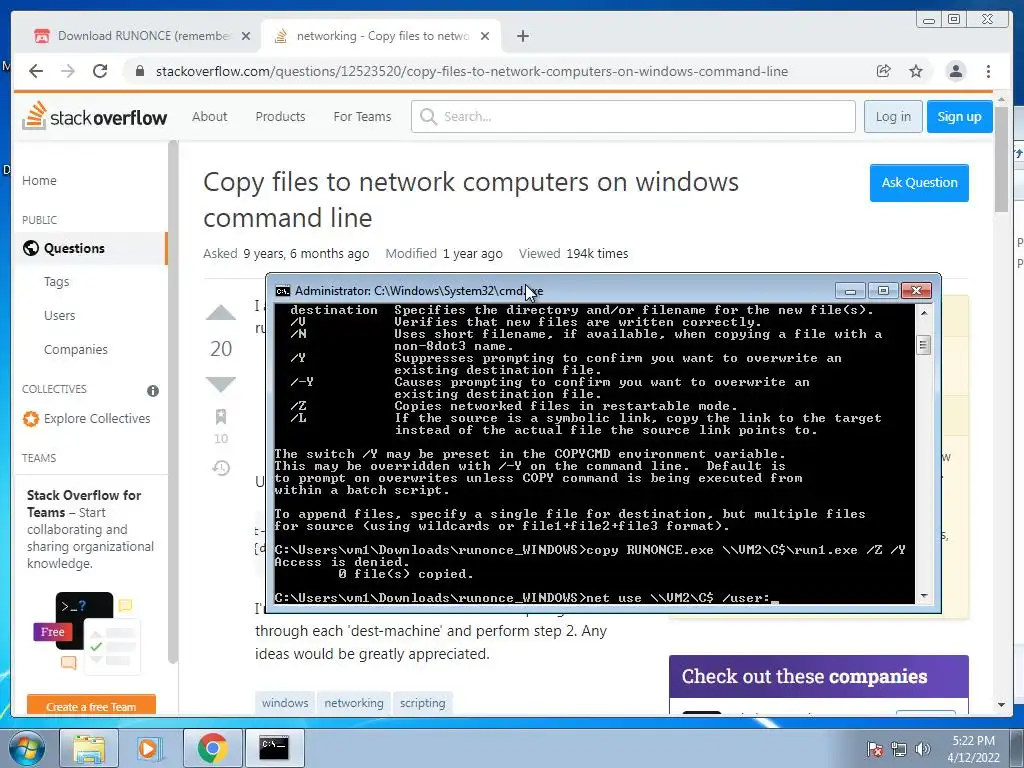Focus the Stack Overflow search box
This screenshot has width=1024, height=768.
pyautogui.click(x=633, y=116)
